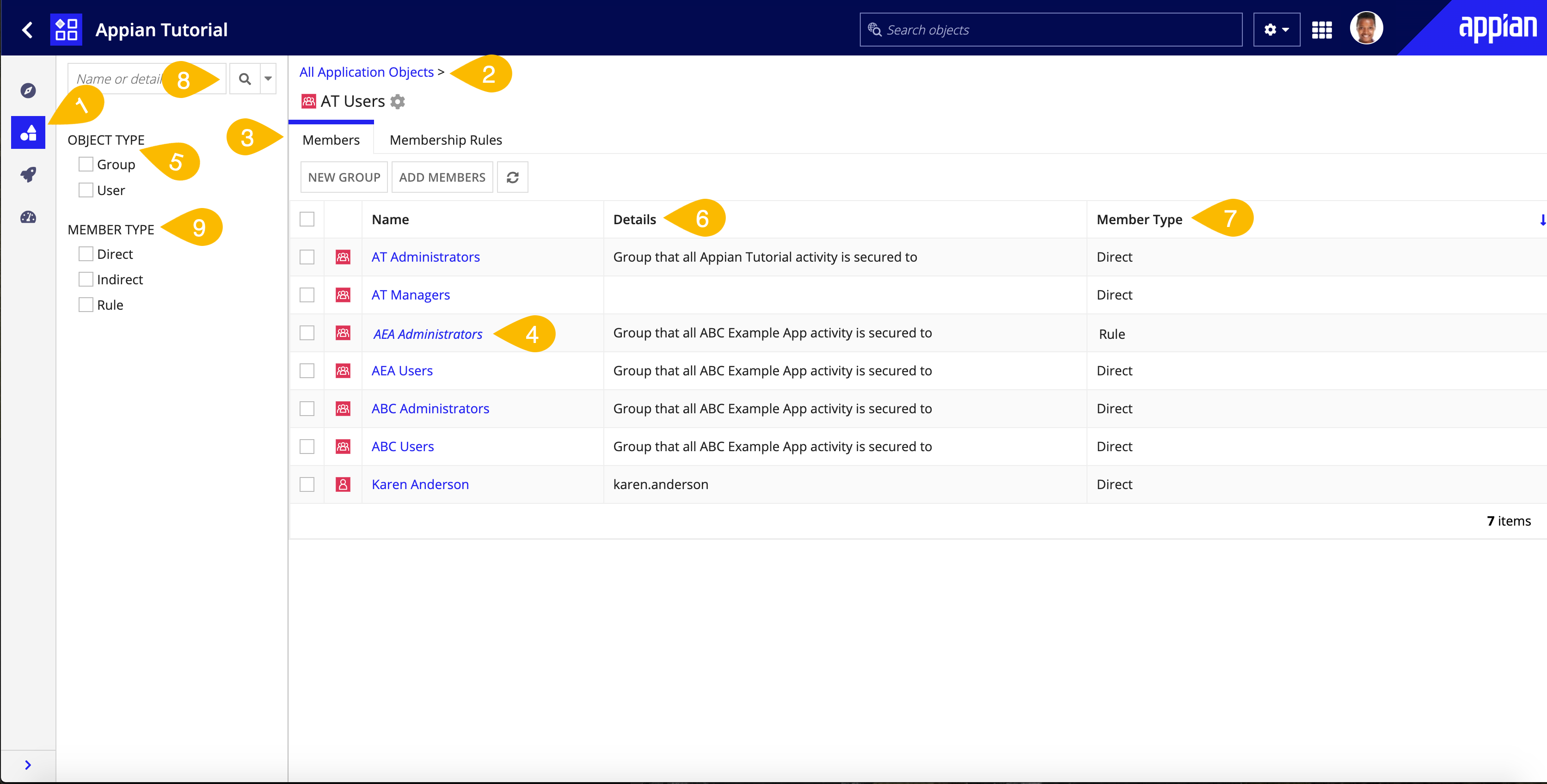Sort by the Member Type column header
The image size is (1547, 784).
[x=1139, y=219]
